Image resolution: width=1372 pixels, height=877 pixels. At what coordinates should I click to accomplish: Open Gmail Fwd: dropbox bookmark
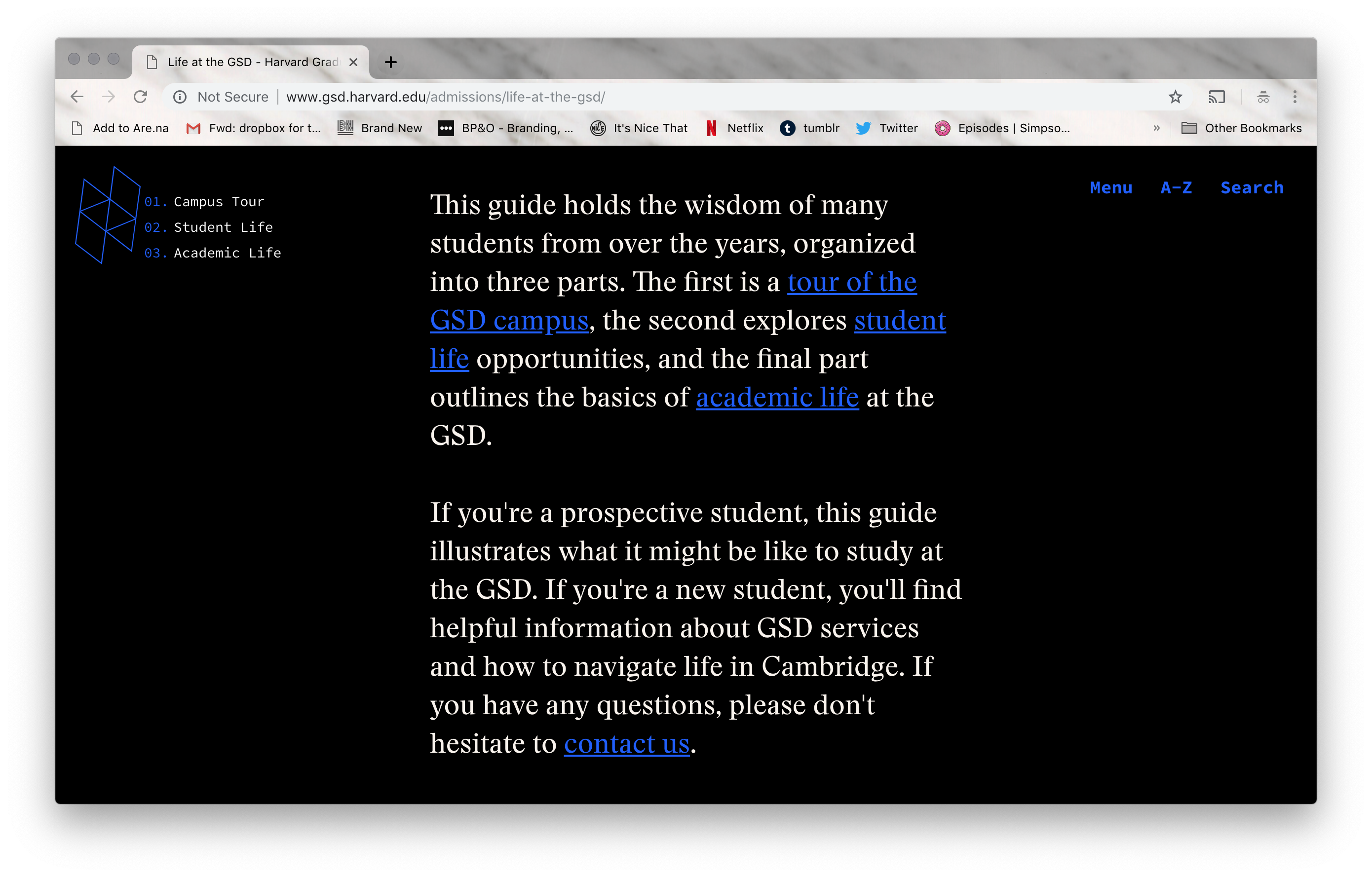click(254, 128)
